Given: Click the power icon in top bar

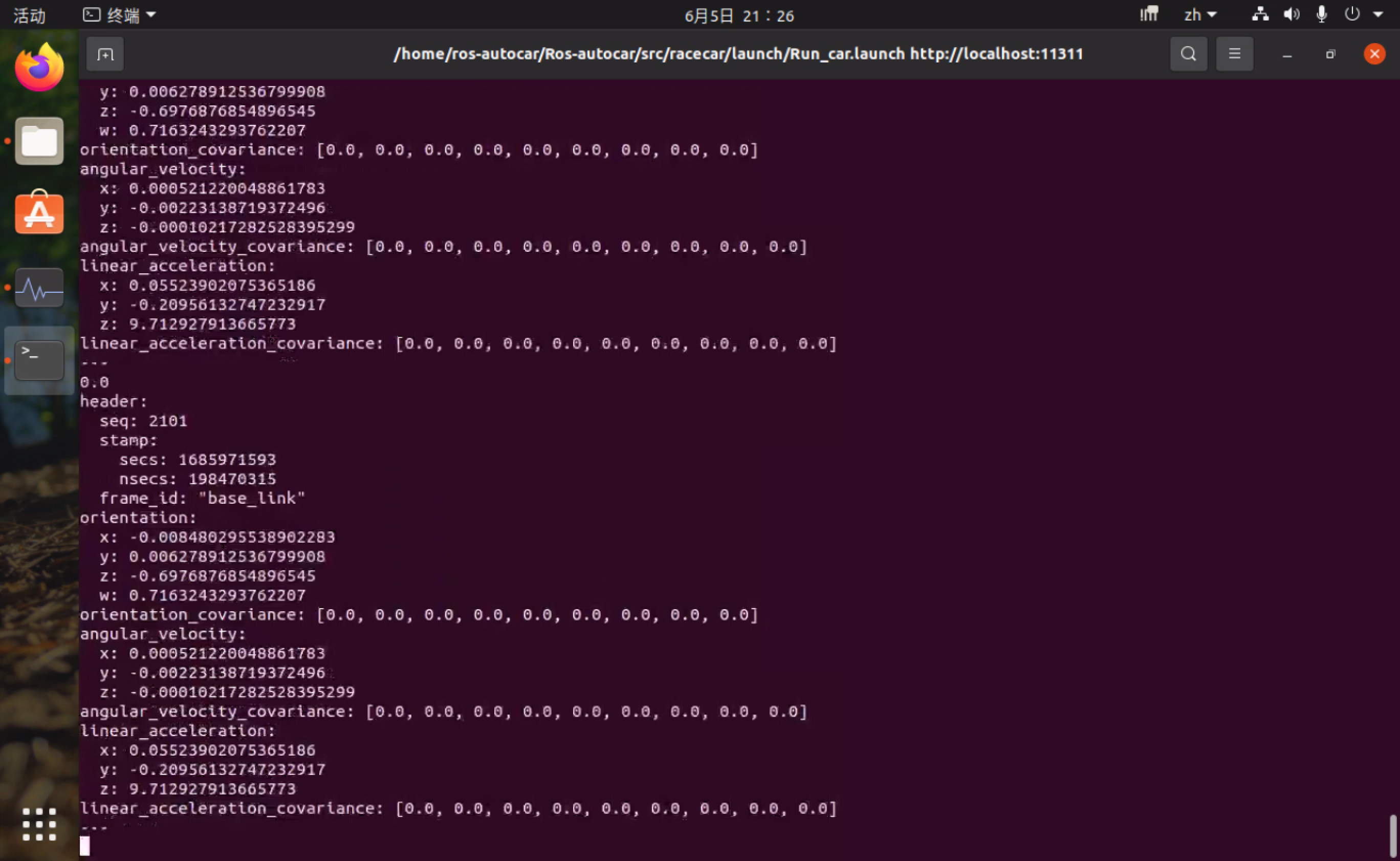Looking at the screenshot, I should [x=1352, y=14].
